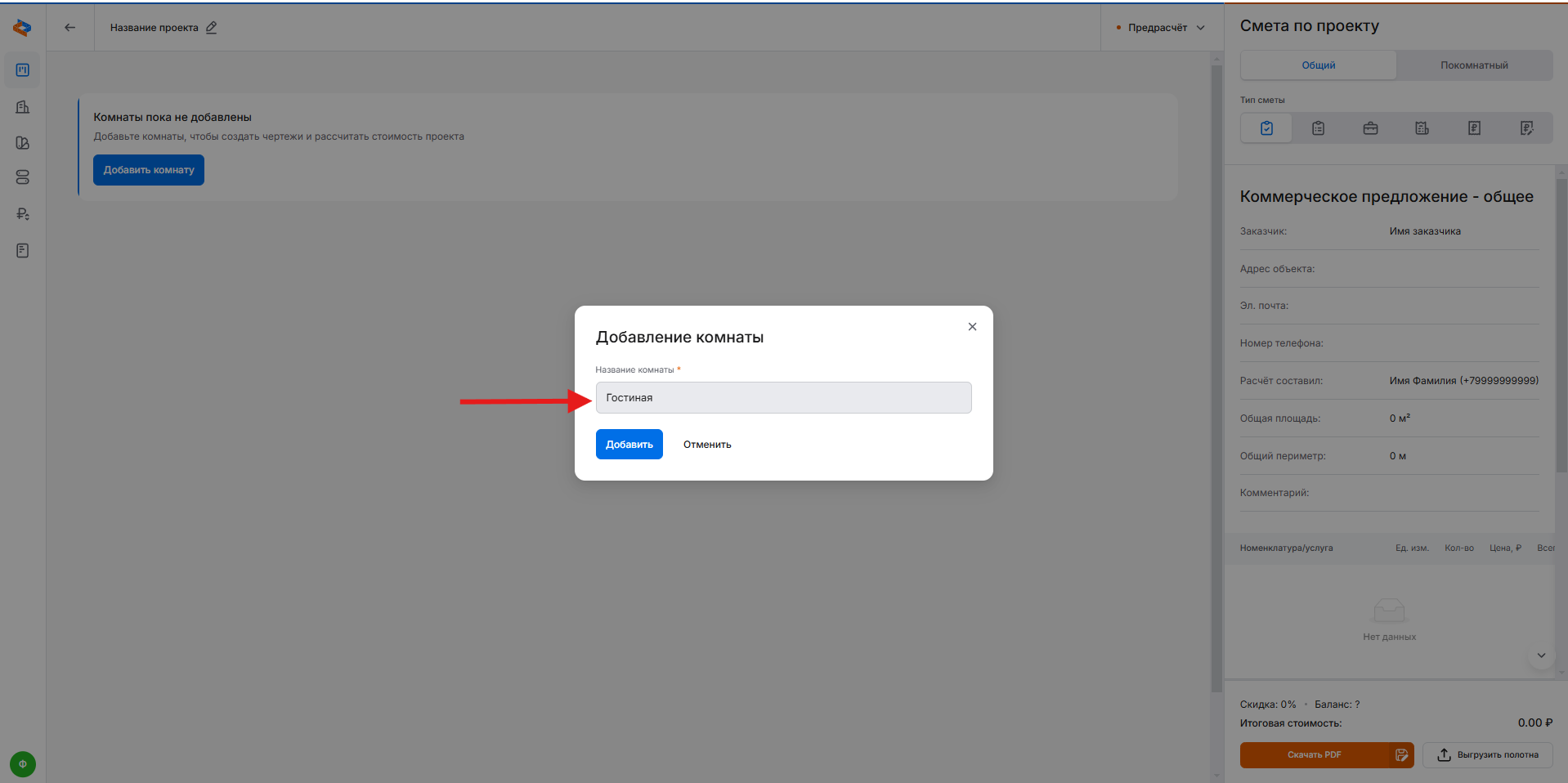Click the Выгрузить полотна button

pyautogui.click(x=1487, y=755)
